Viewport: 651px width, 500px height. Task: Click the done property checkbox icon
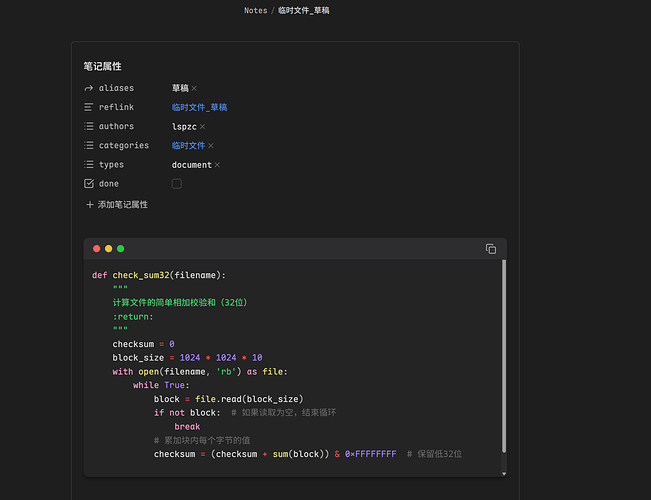click(x=88, y=184)
